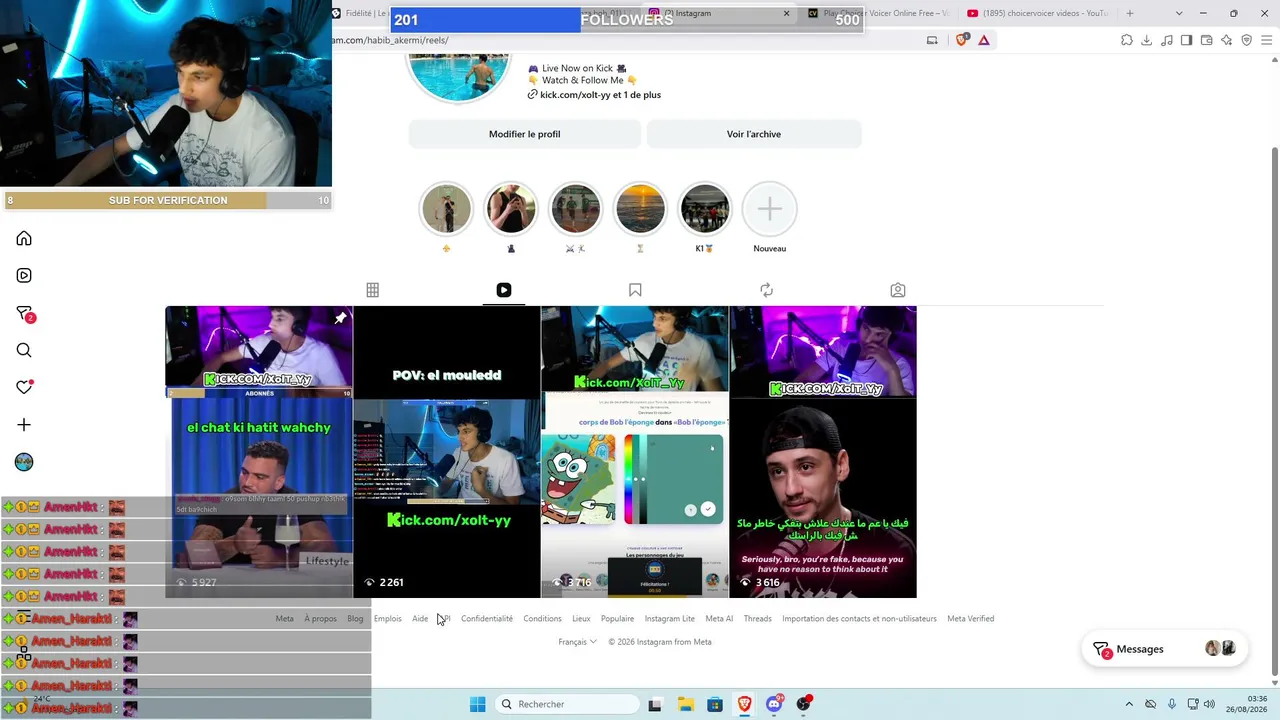Click the Voir l'archive button
1280x720 pixels.
pos(754,134)
